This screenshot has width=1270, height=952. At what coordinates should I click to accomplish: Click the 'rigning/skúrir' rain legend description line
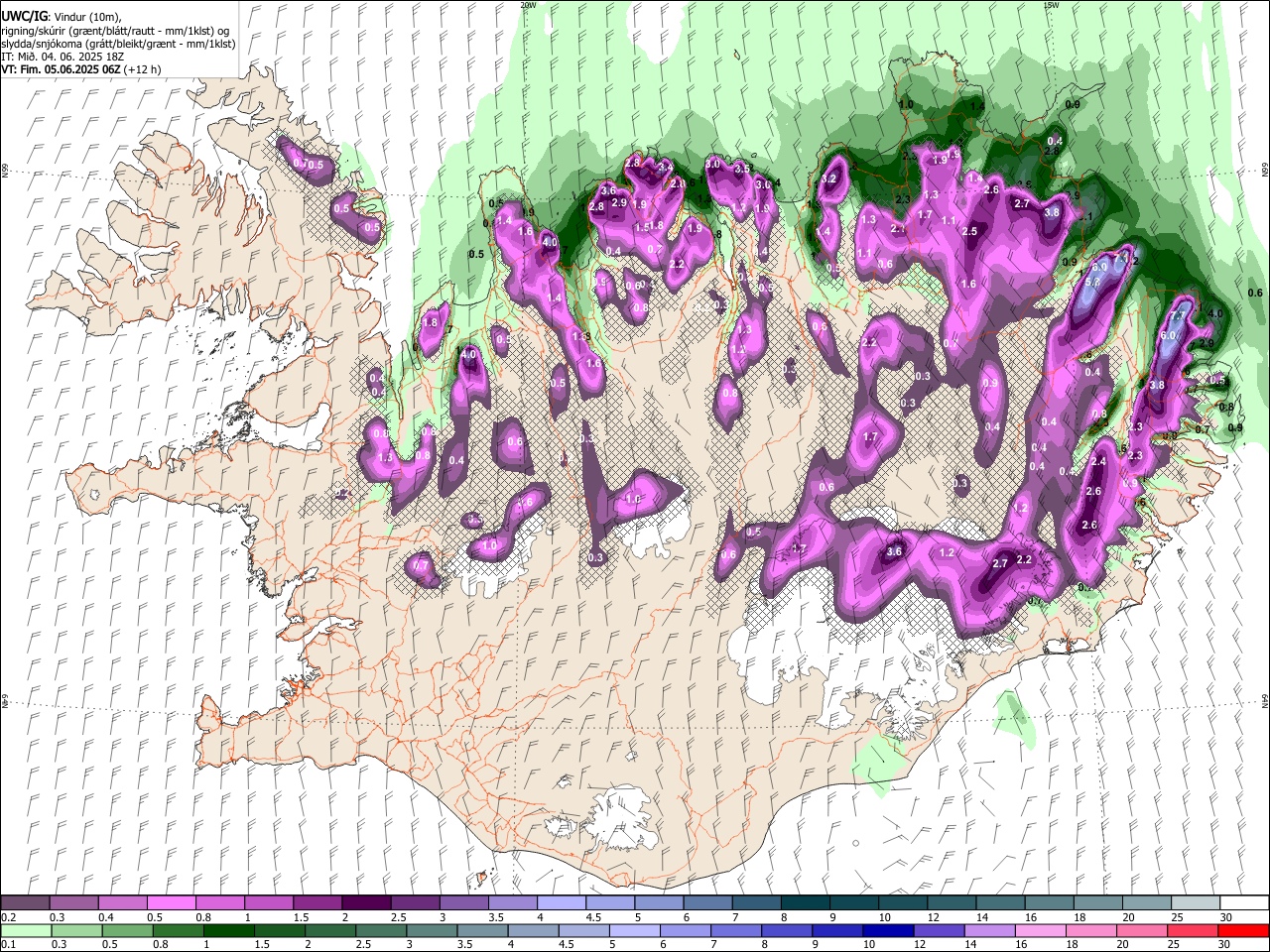pos(115,31)
